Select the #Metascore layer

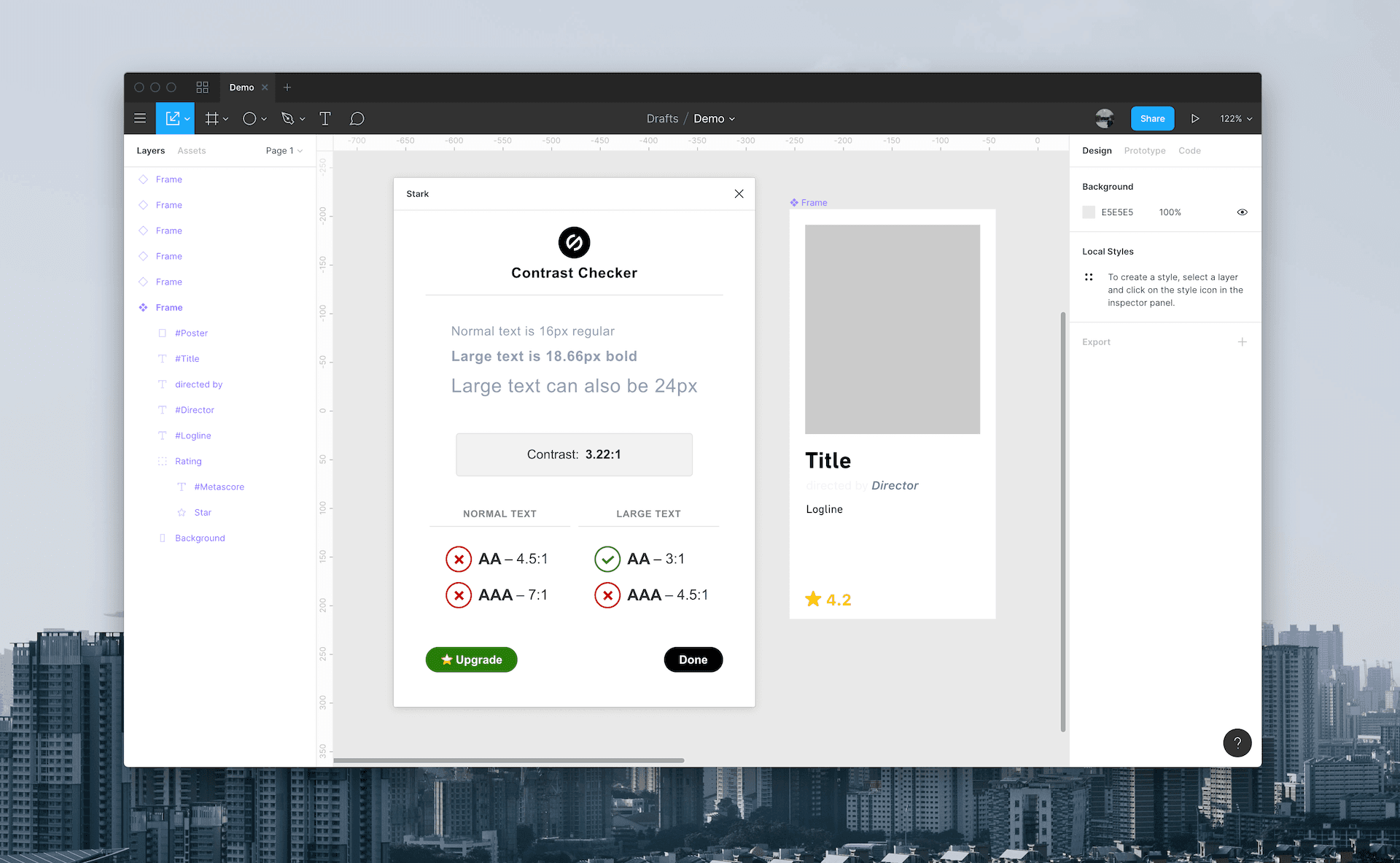tap(219, 487)
